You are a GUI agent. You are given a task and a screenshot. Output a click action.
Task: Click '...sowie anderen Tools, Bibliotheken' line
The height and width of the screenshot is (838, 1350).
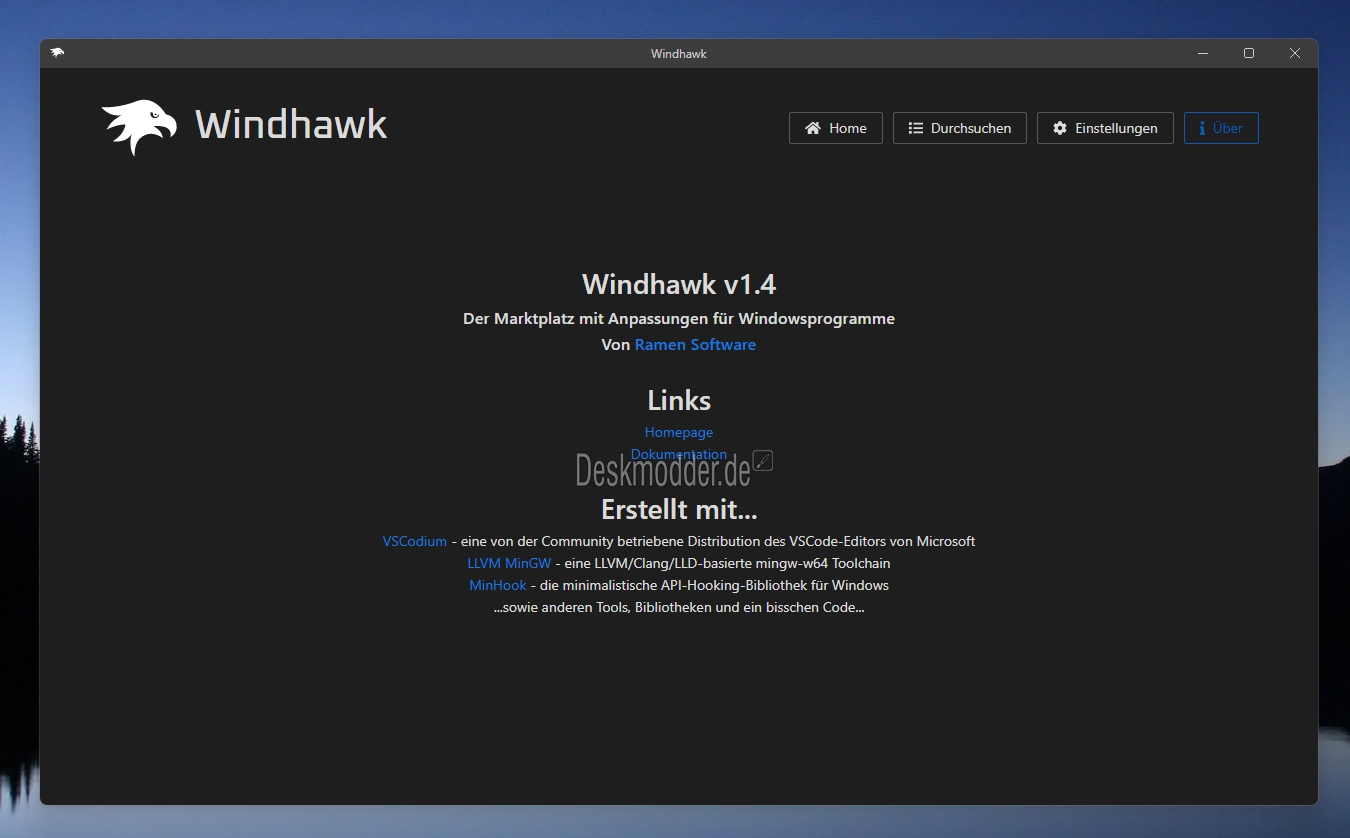679,607
